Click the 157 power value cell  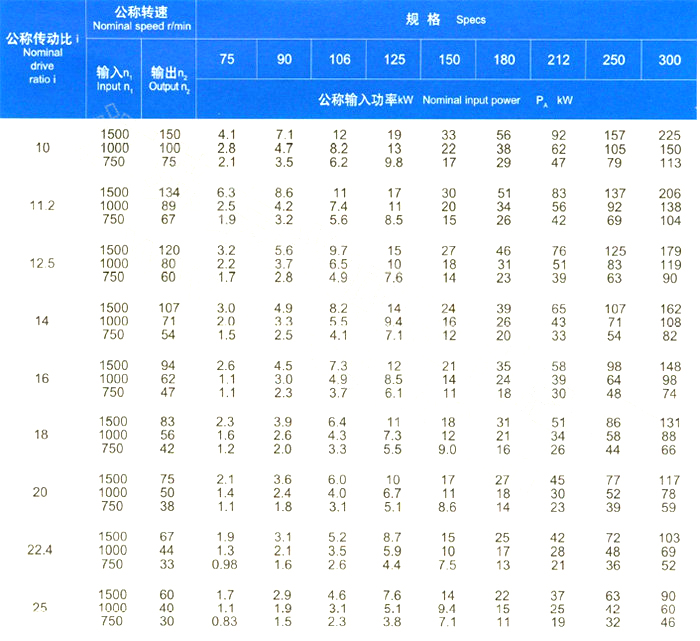tap(614, 135)
